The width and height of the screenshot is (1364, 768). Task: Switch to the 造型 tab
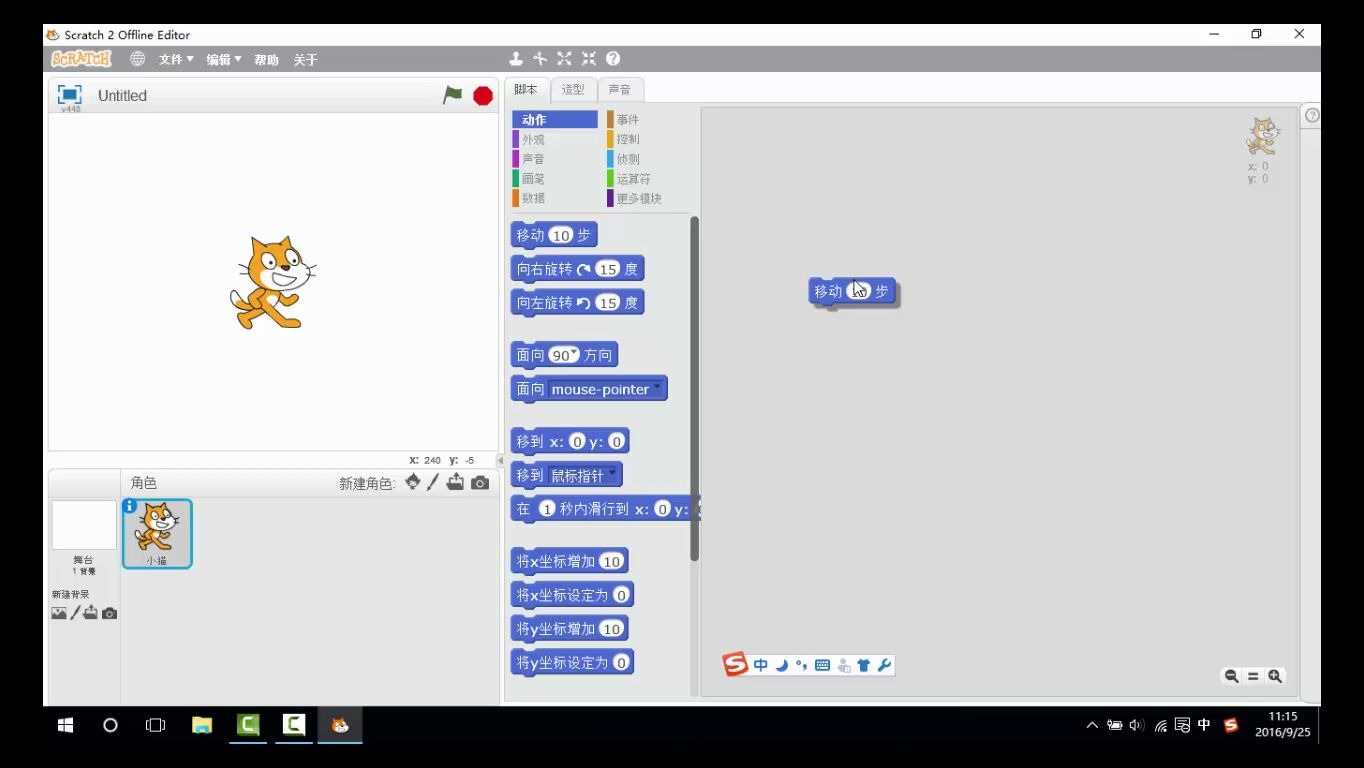[572, 89]
